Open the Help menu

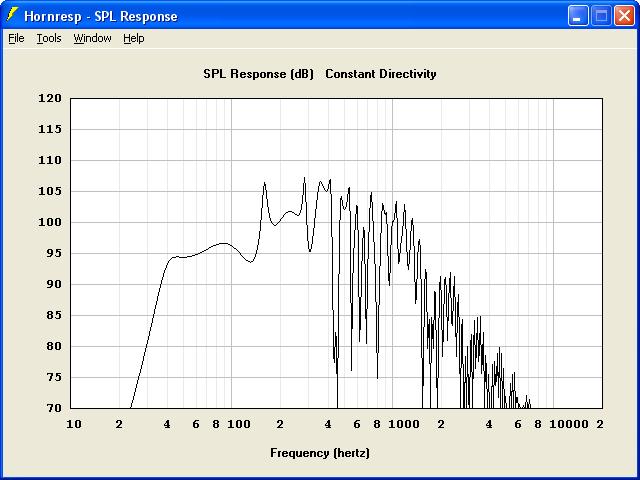click(134, 38)
